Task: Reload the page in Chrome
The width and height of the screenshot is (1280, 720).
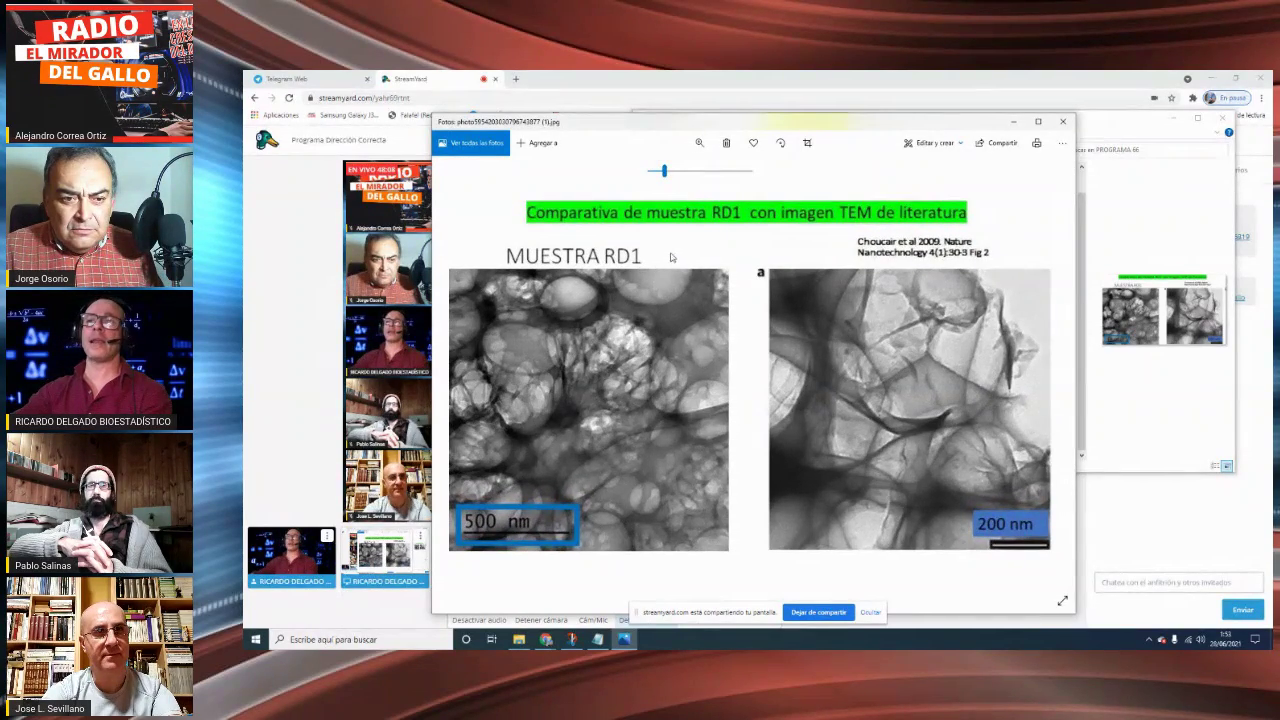Action: click(289, 98)
